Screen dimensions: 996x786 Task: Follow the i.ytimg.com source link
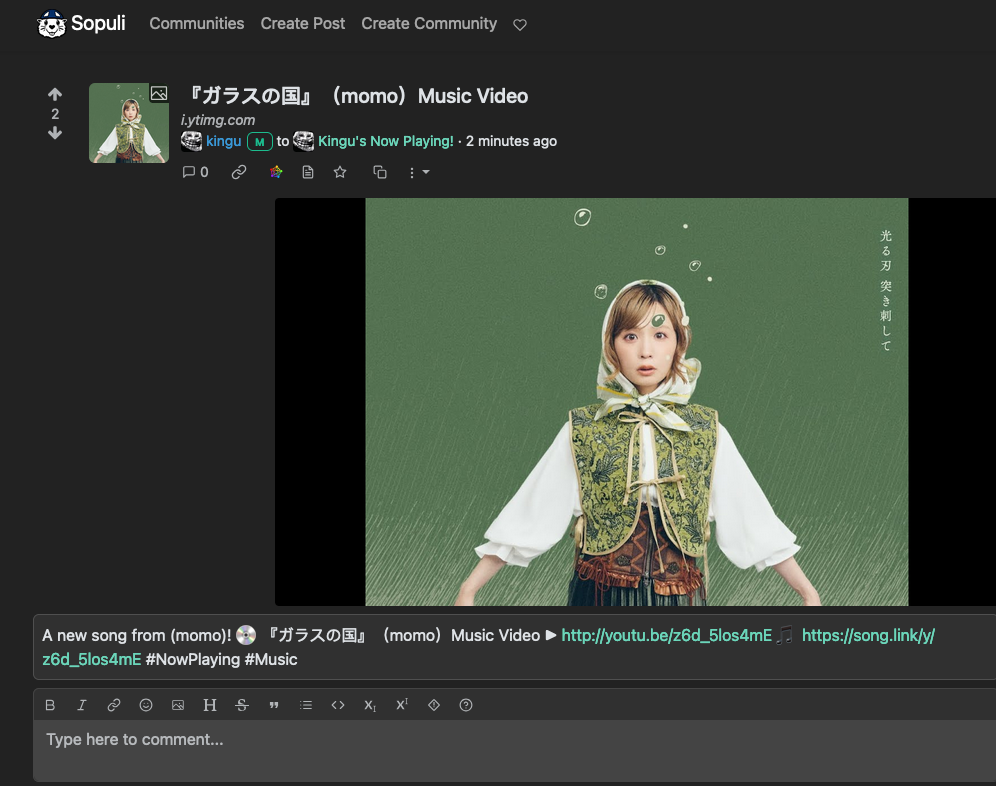coord(218,120)
